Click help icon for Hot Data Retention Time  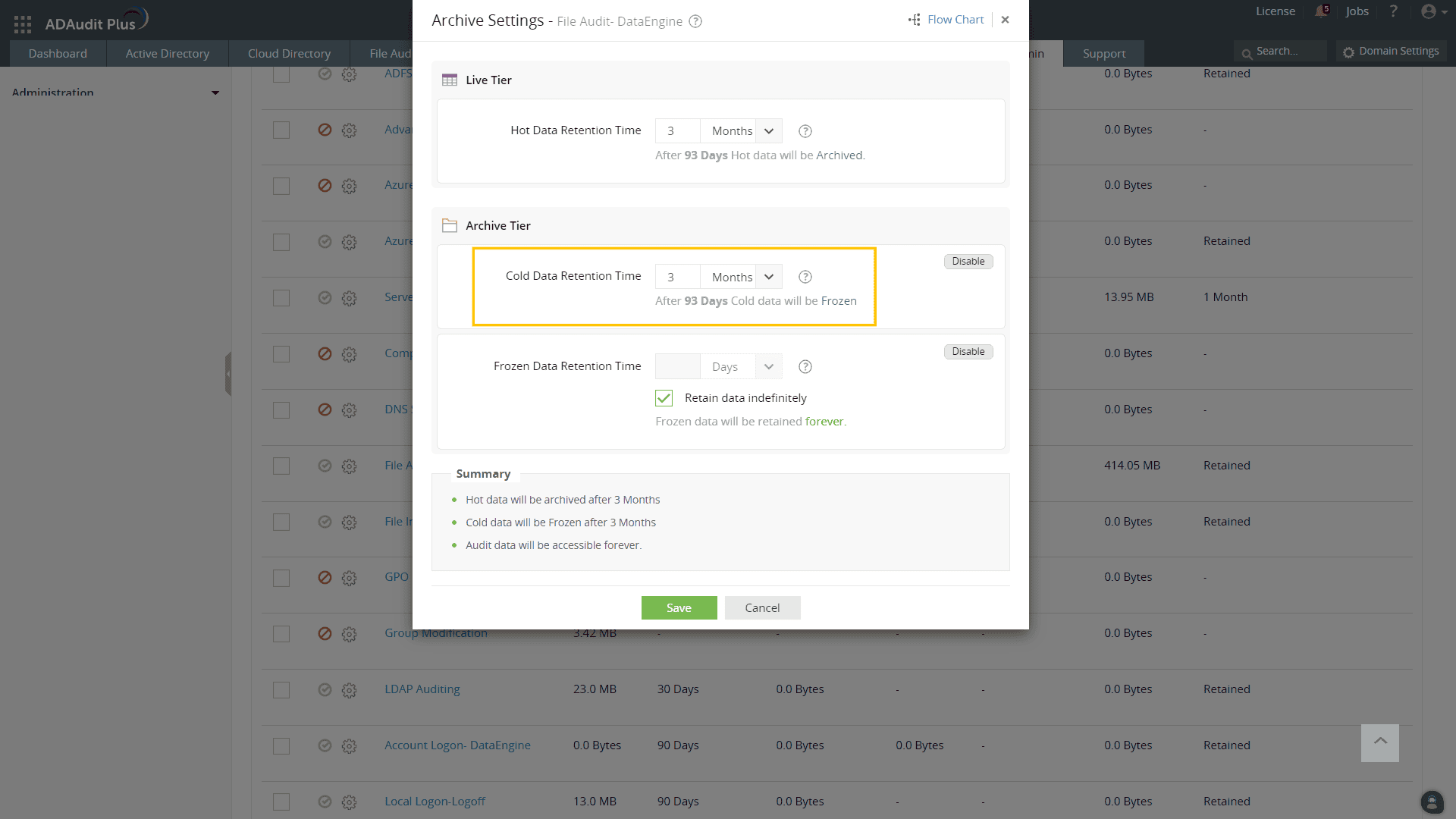click(805, 131)
